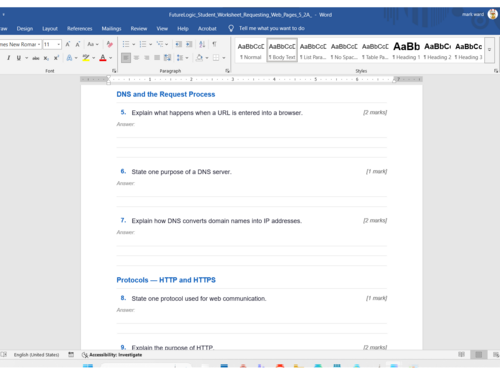
Task: Apply yellow text highlight color
Action: click(86, 58)
